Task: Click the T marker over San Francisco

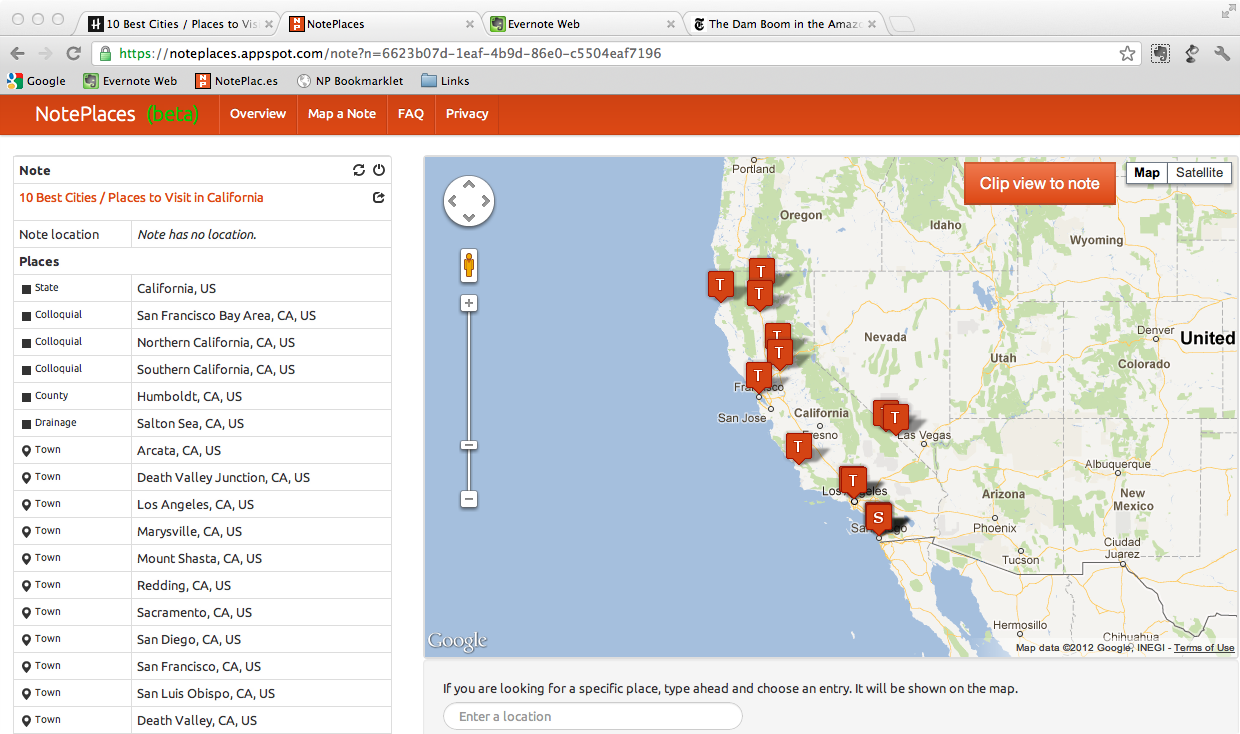Action: coord(759,378)
